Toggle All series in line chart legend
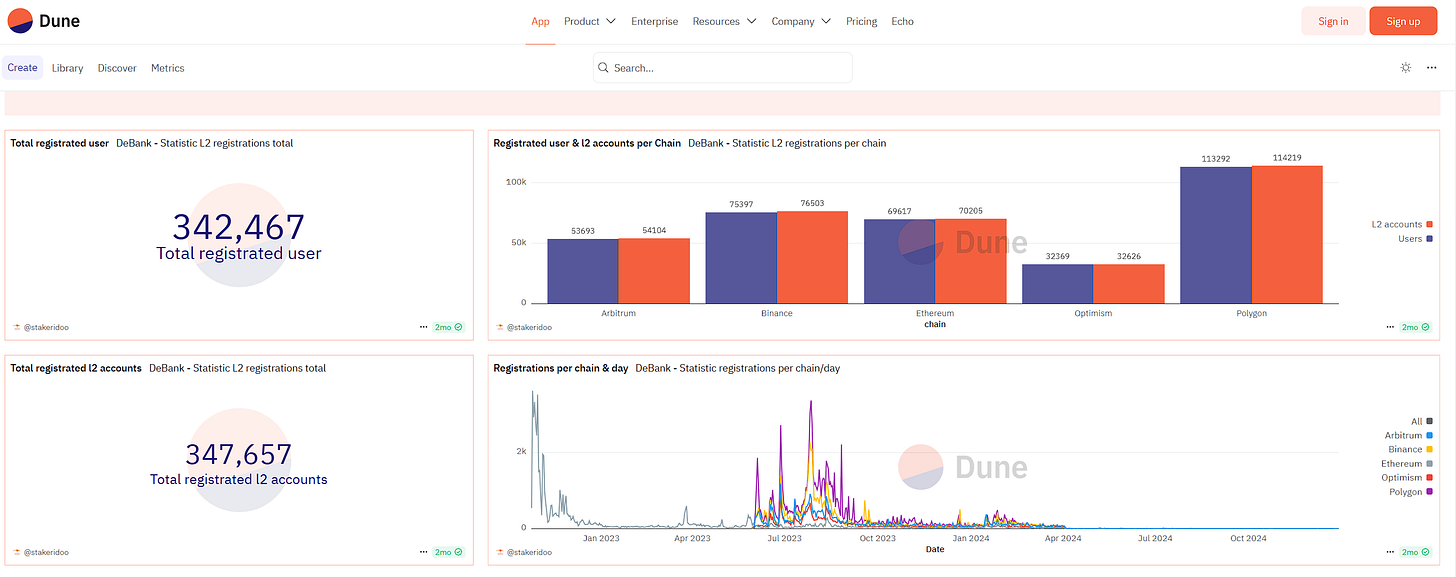The image size is (1456, 577). (x=1422, y=421)
